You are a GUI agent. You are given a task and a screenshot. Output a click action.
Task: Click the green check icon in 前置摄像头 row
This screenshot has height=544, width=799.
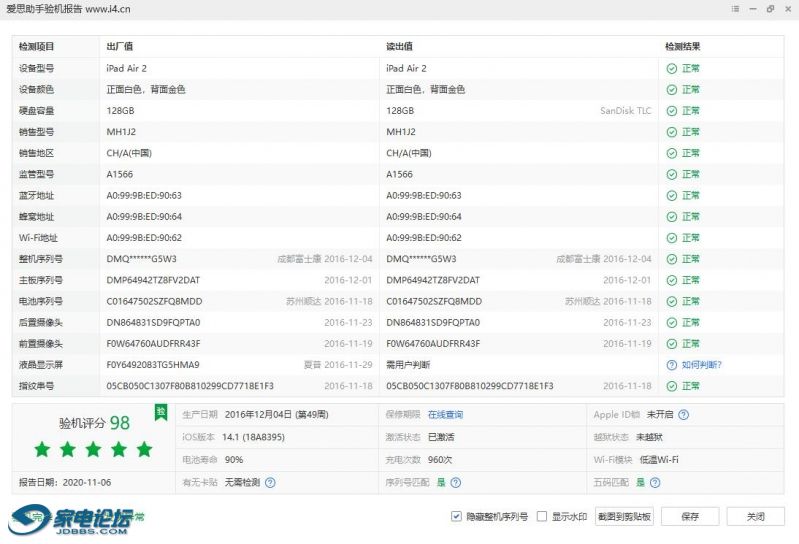pos(672,344)
